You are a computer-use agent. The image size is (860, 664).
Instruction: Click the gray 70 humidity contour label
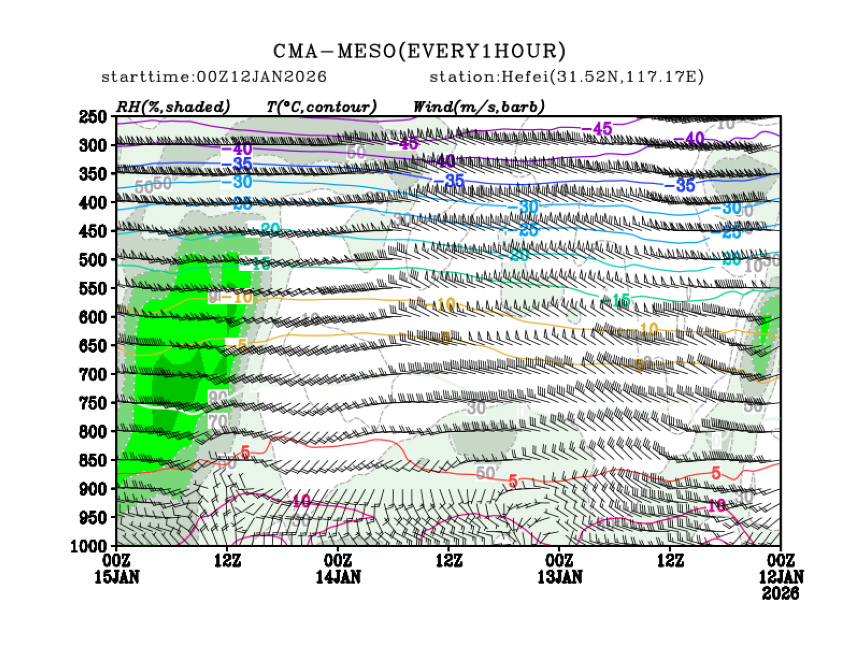[218, 422]
